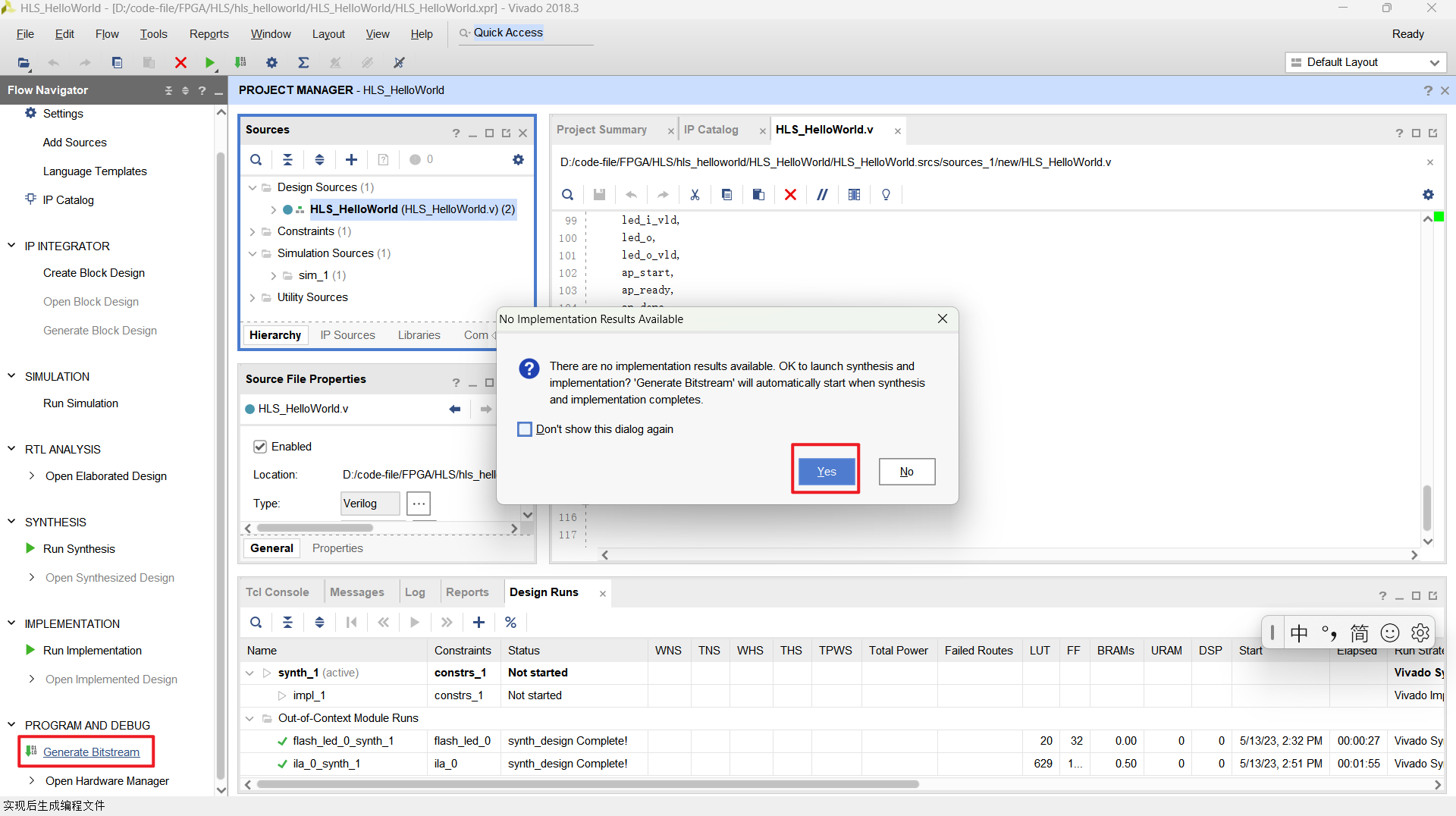Expand the HLS_HelloWorld module node
The width and height of the screenshot is (1456, 816).
[x=273, y=210]
